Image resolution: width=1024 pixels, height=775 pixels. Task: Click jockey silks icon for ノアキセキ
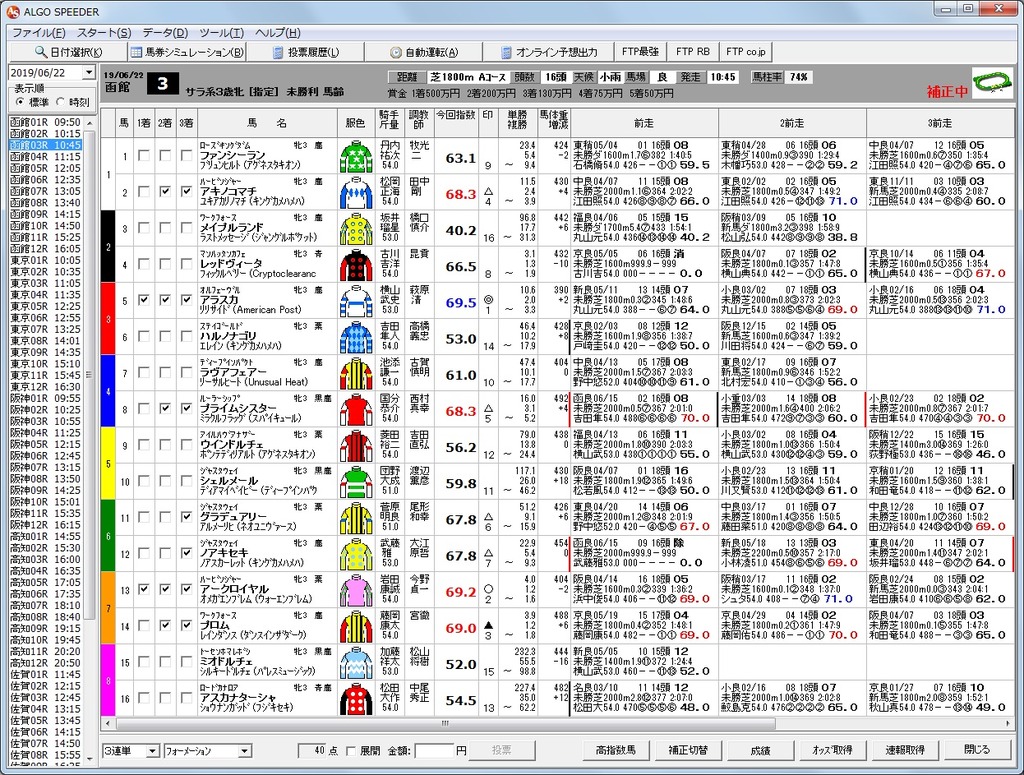(x=356, y=555)
